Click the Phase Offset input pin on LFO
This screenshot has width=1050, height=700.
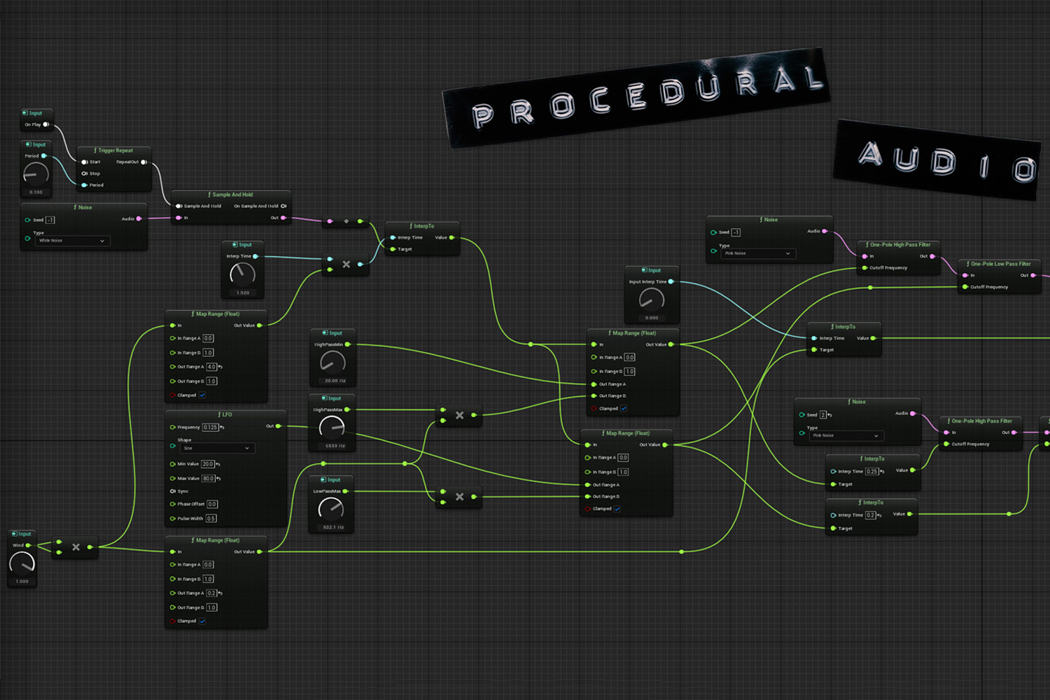click(173, 504)
